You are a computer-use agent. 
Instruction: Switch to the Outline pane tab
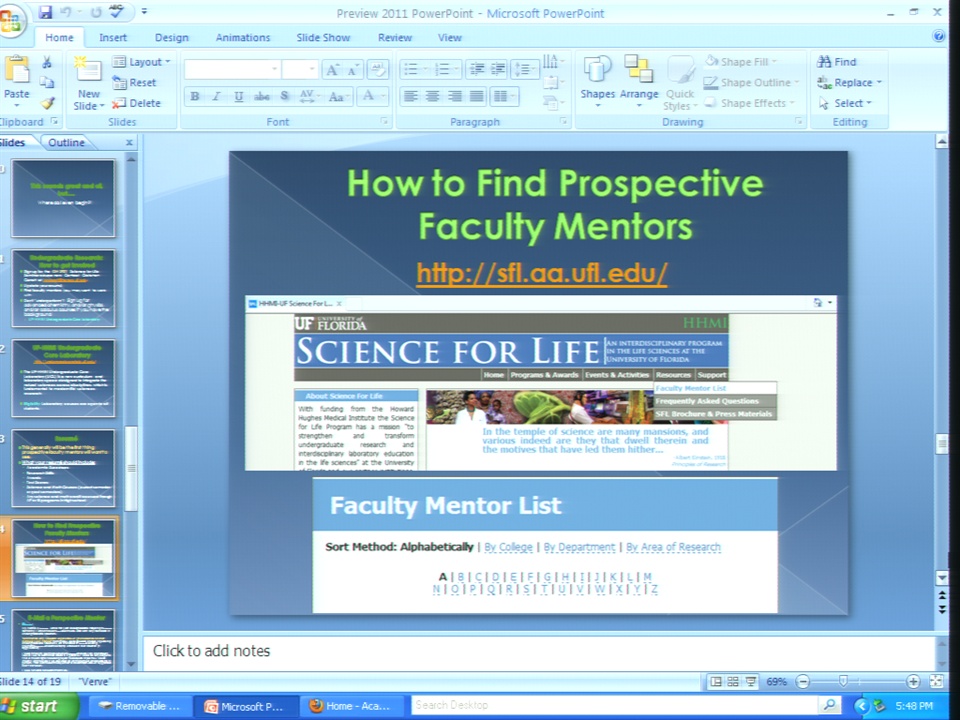(x=66, y=143)
